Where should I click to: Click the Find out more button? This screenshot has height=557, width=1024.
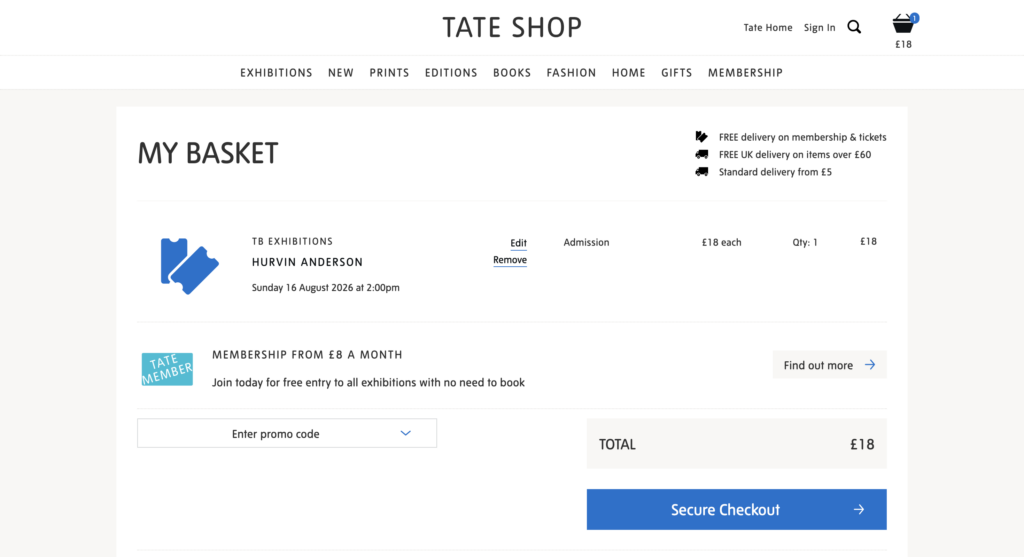coord(829,365)
